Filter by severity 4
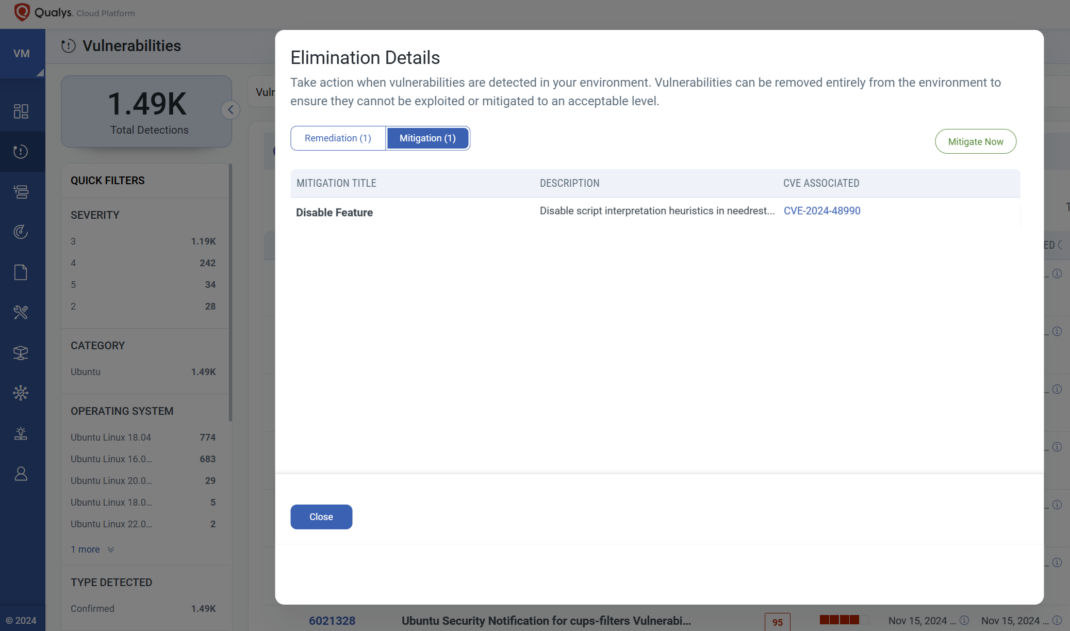This screenshot has width=1070, height=631. [x=143, y=263]
